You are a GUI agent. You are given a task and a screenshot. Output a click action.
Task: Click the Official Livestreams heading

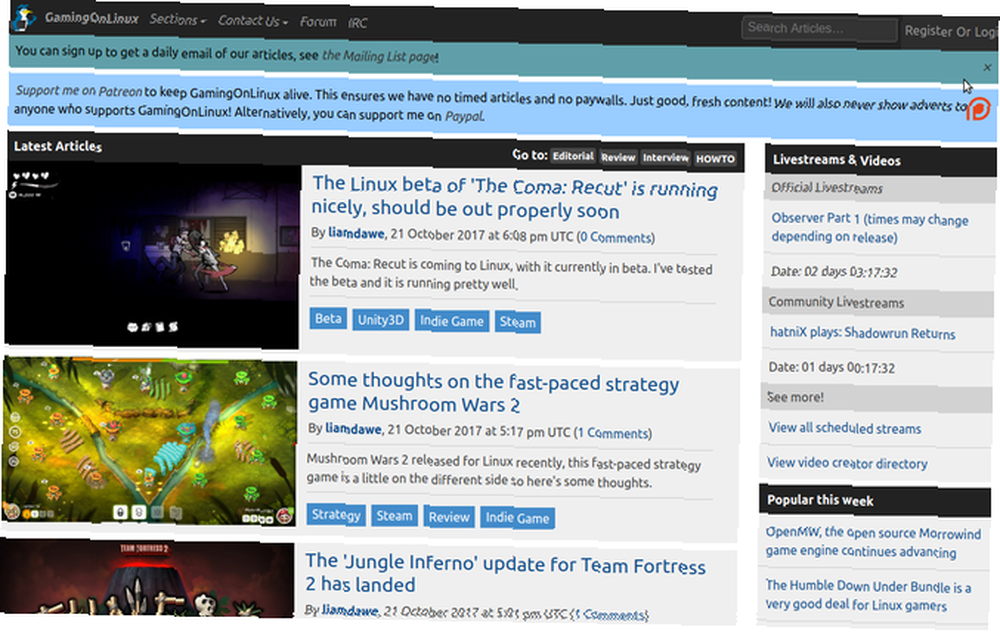827,187
